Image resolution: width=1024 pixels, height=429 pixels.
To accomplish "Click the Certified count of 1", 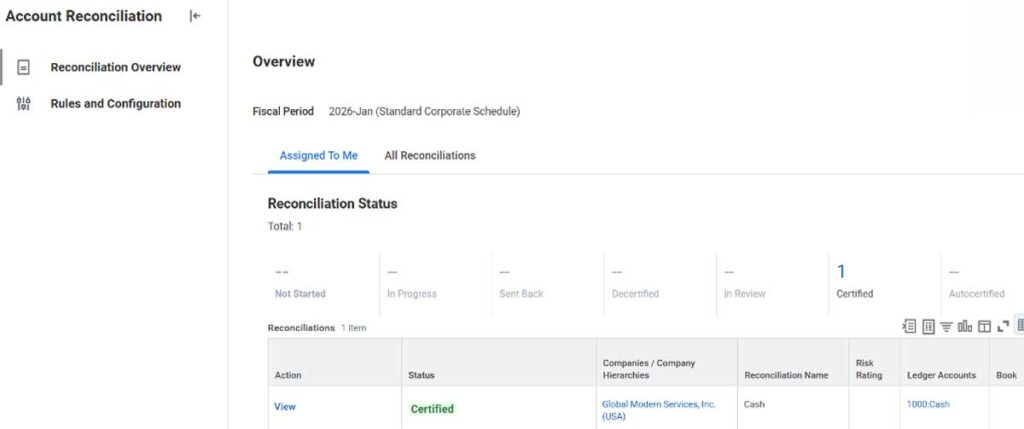I will coord(841,271).
